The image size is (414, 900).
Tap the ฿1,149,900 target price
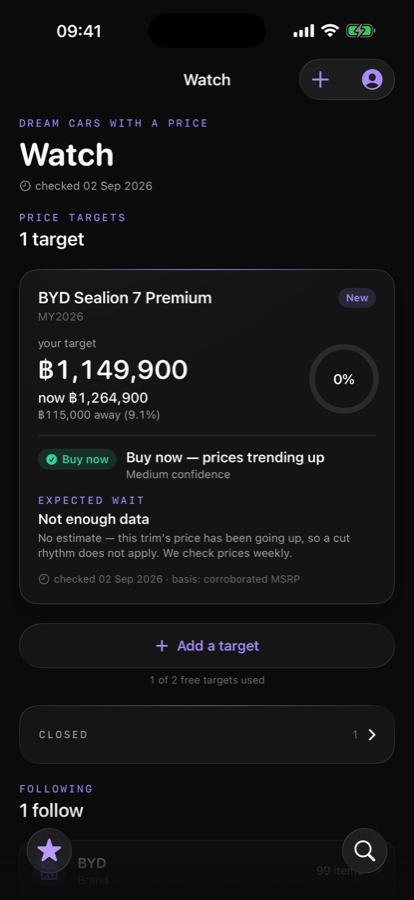pyautogui.click(x=113, y=370)
